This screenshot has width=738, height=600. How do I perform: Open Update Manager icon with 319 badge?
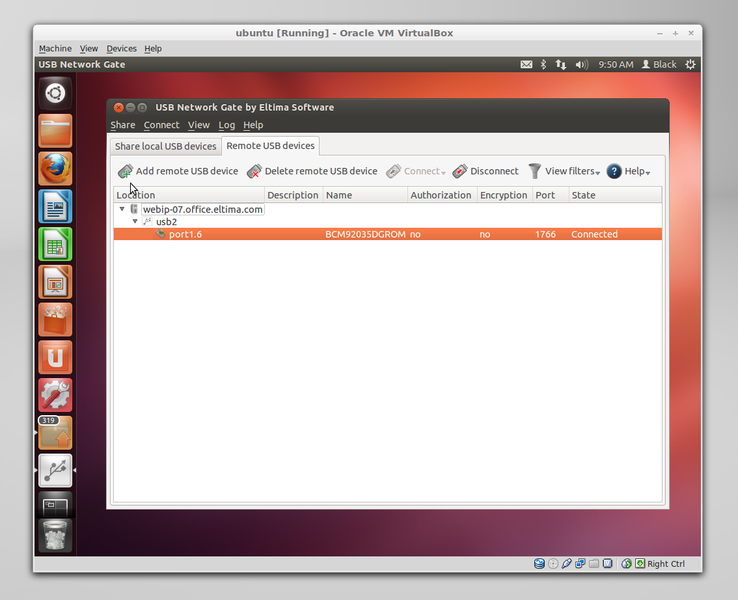56,432
